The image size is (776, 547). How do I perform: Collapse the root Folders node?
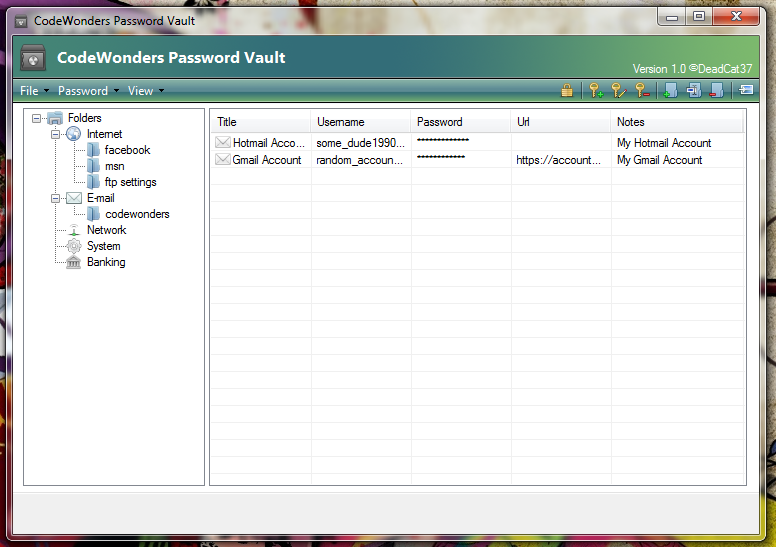tap(36, 118)
